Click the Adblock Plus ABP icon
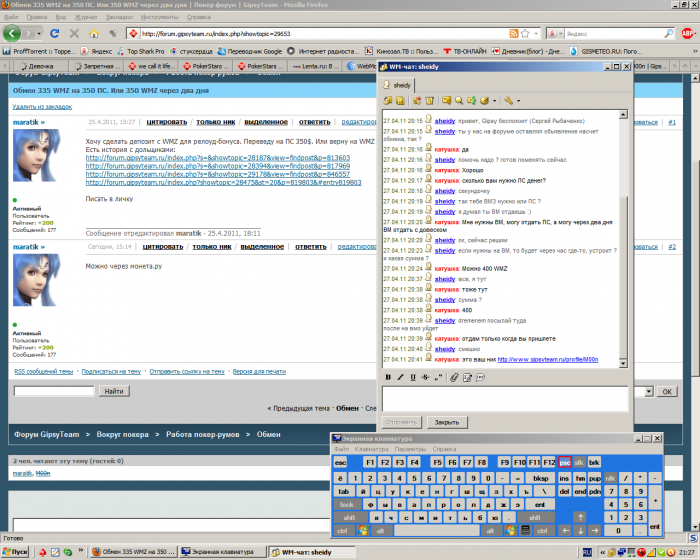 pos(688,33)
